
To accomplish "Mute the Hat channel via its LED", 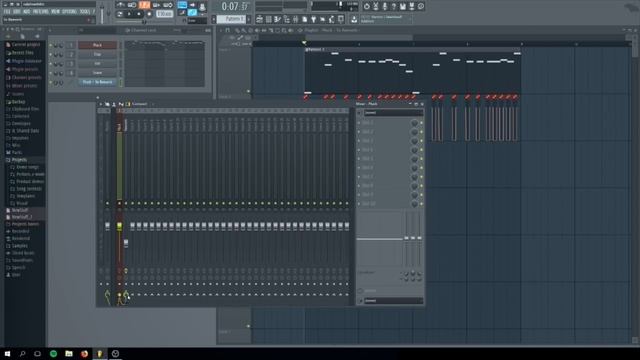I will (51, 64).
